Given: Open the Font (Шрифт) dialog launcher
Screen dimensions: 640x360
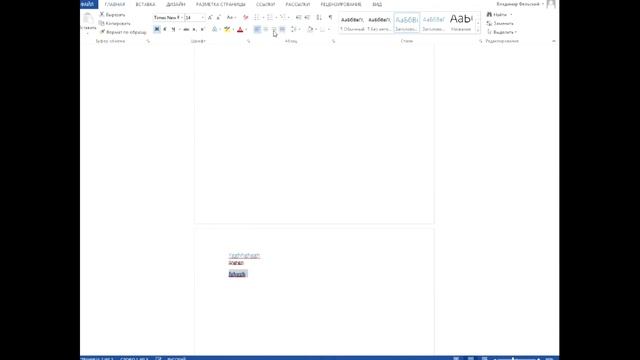Looking at the screenshot, I should coord(248,41).
